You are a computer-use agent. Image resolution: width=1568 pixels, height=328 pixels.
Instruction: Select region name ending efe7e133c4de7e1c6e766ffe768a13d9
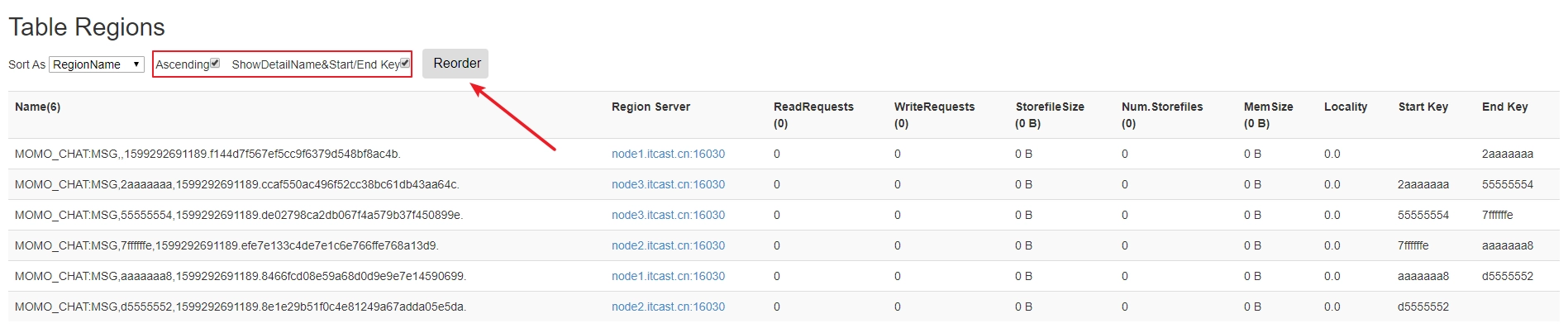pyautogui.click(x=226, y=245)
